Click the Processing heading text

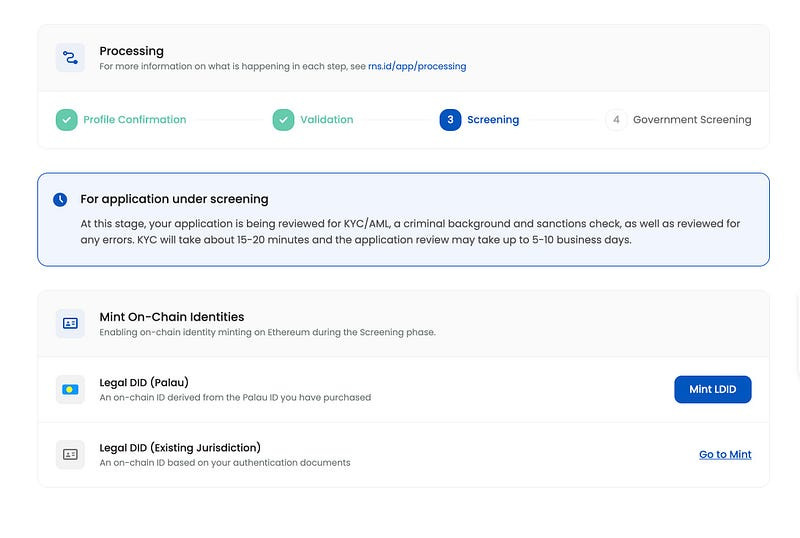tap(132, 51)
